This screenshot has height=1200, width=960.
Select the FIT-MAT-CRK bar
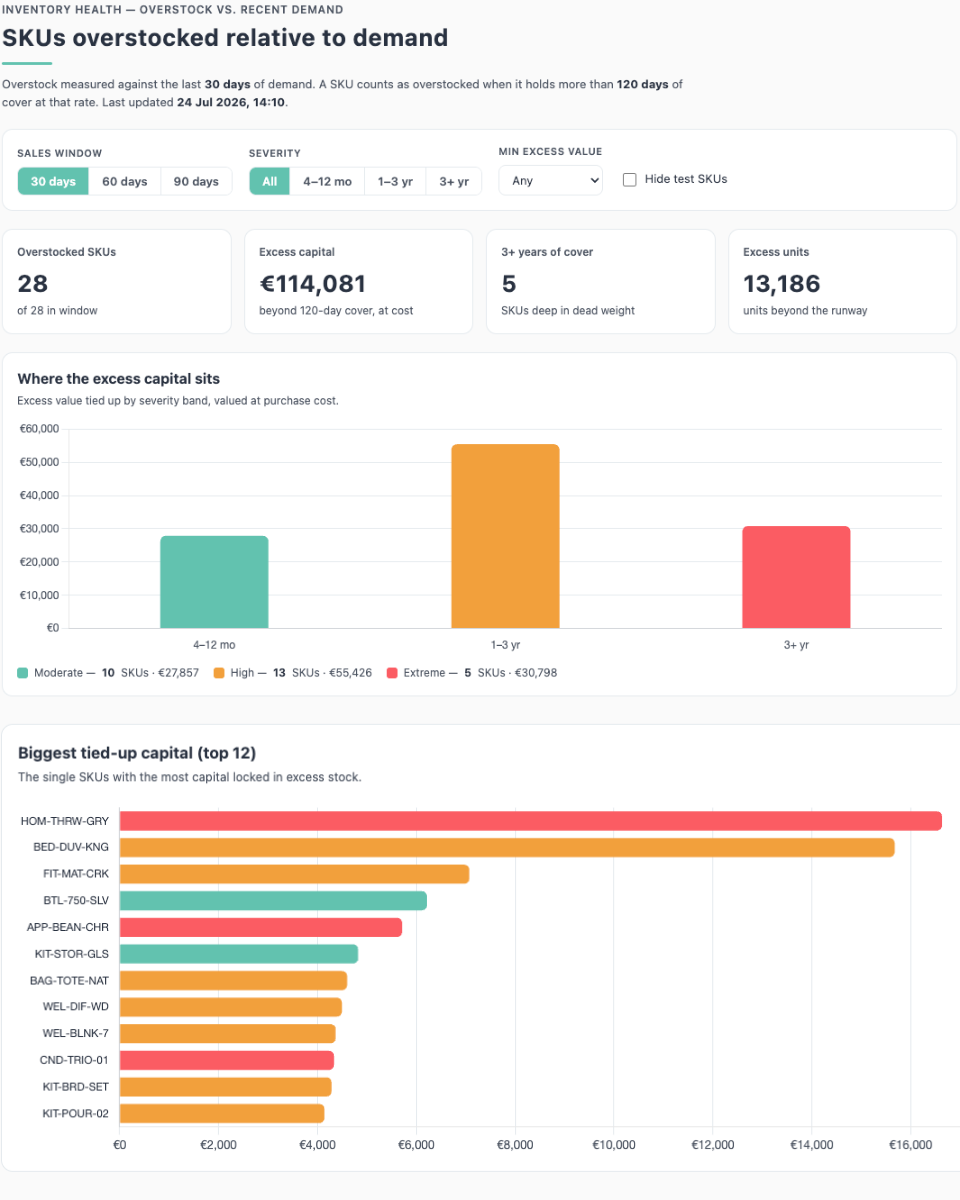point(295,874)
